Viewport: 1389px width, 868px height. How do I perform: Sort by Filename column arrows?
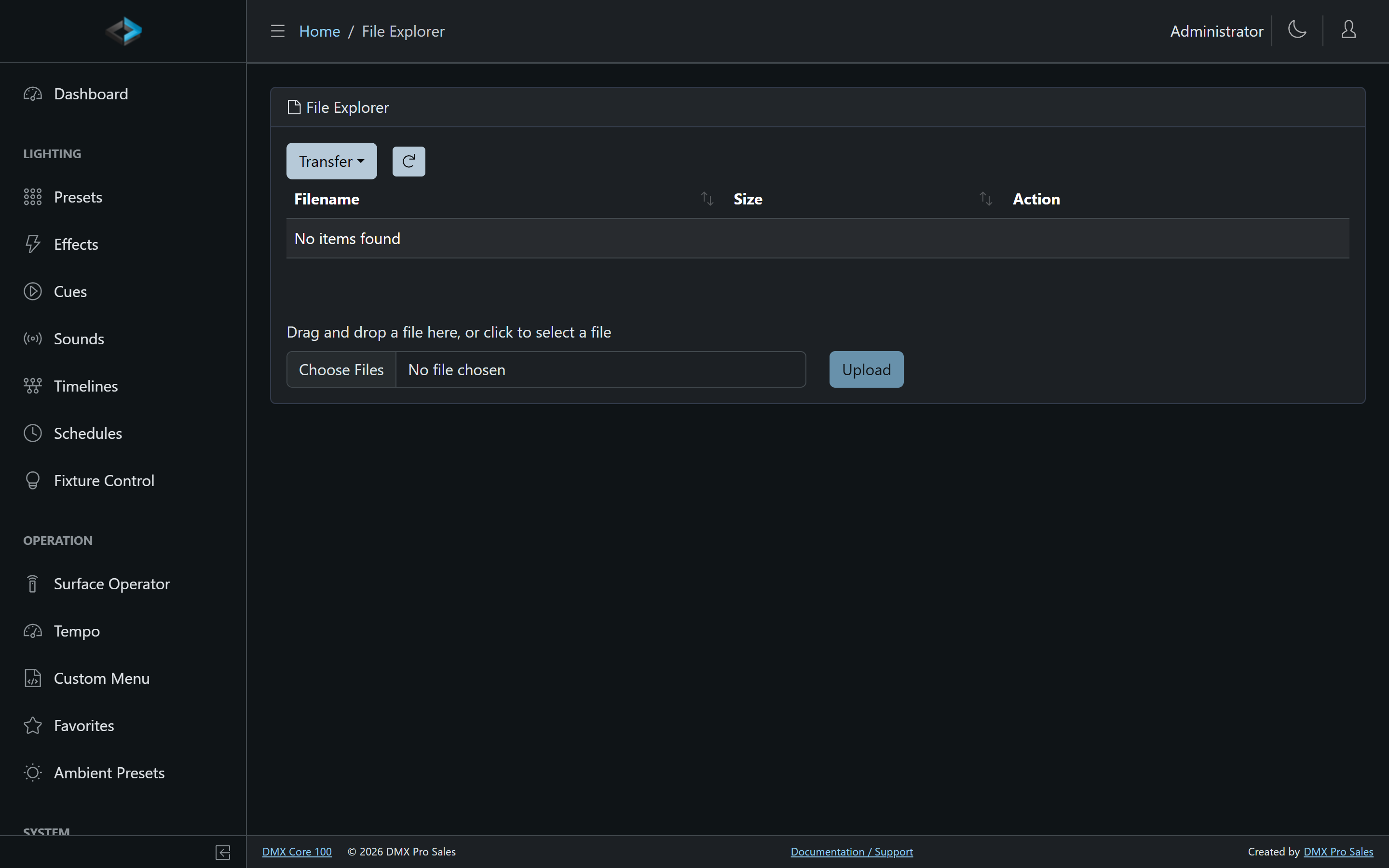[x=707, y=199]
